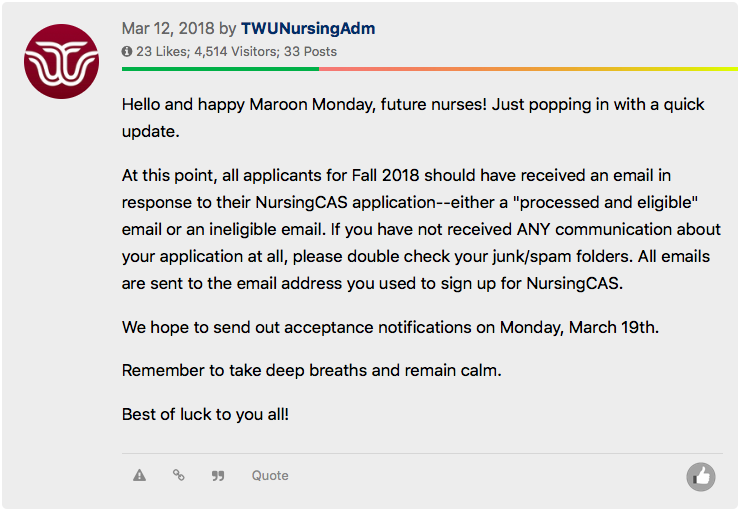The image size is (742, 516).
Task: Copy post permalink via chain icon
Action: (178, 475)
